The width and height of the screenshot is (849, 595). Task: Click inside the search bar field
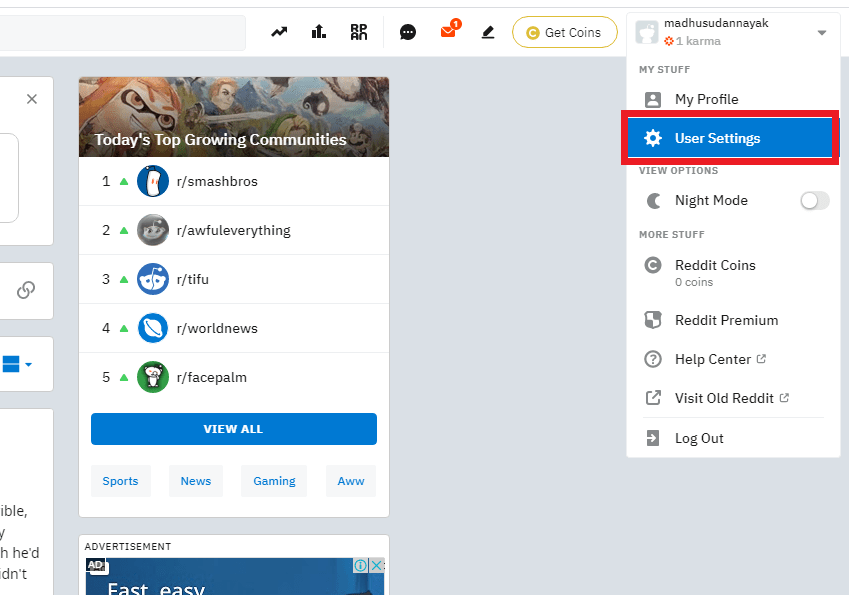pyautogui.click(x=122, y=32)
